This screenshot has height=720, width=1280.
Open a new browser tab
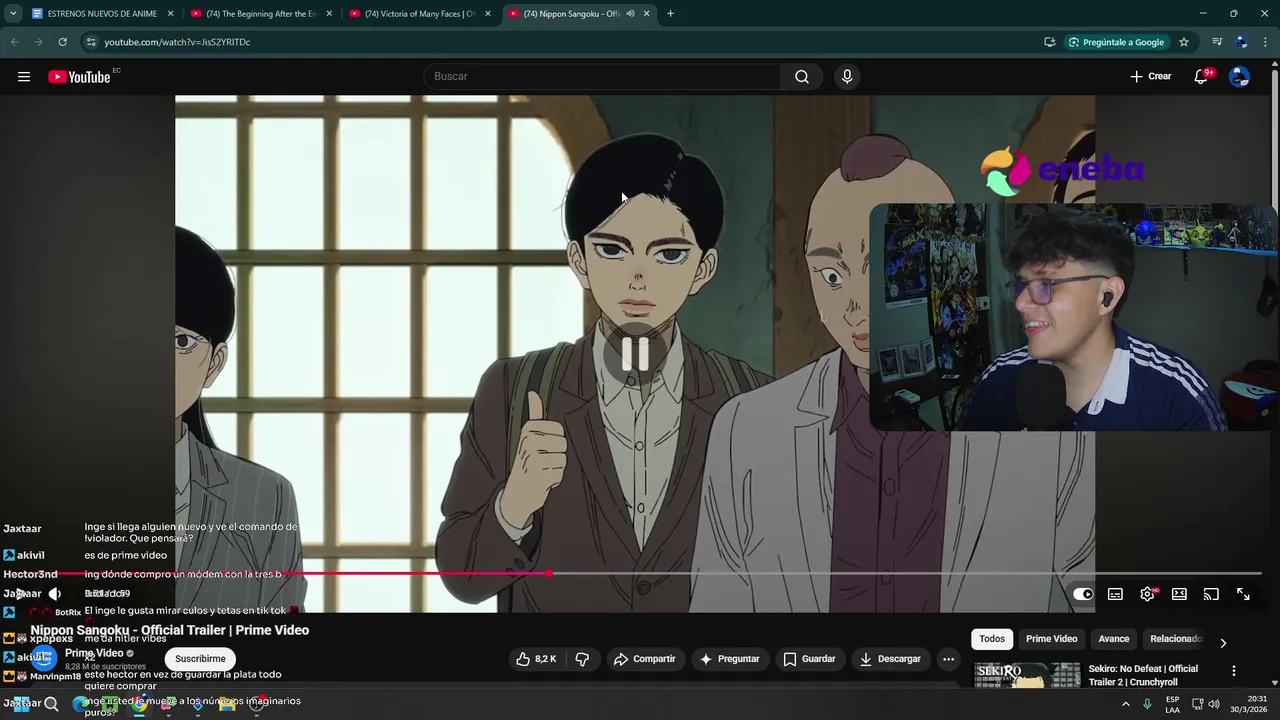670,14
